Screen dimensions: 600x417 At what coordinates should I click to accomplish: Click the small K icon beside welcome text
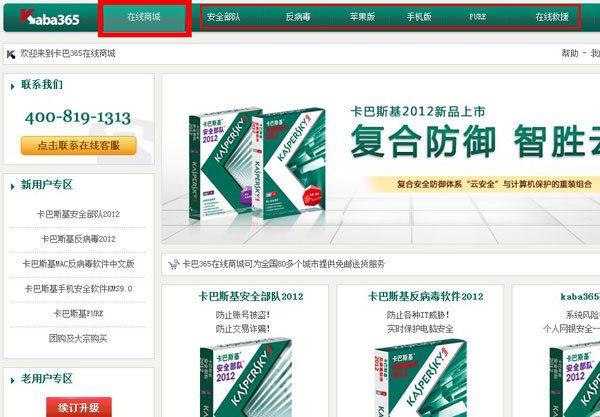coord(10,54)
